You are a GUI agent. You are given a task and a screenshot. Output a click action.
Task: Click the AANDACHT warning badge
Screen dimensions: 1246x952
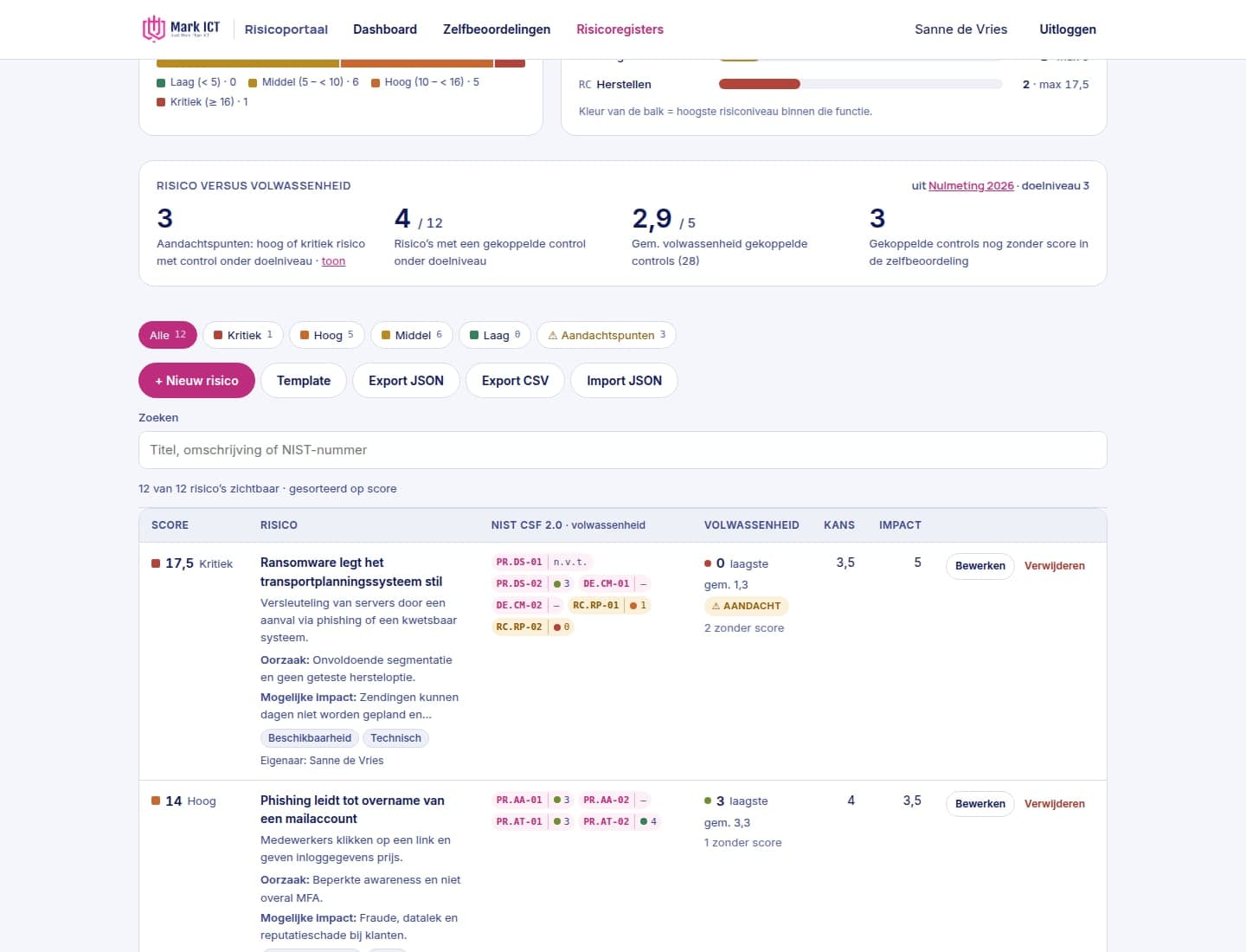746,606
